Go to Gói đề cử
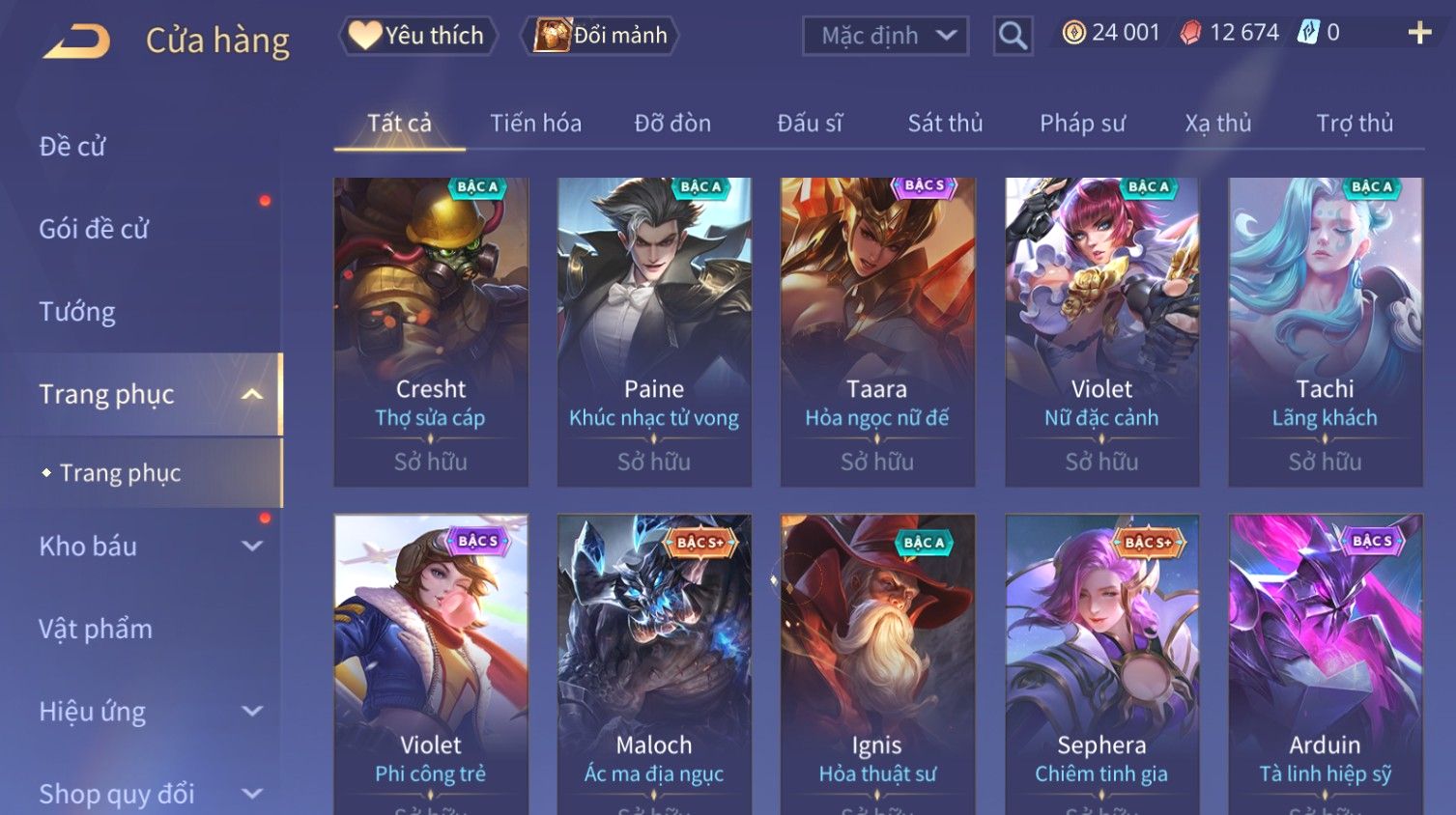Screen dimensions: 1456x815 pos(94,229)
